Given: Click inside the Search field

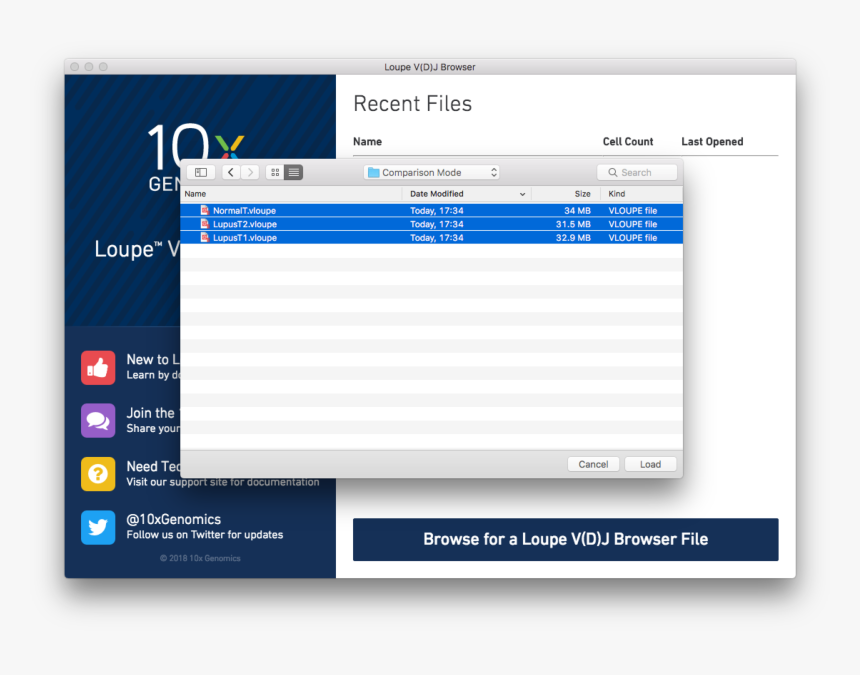Looking at the screenshot, I should (x=640, y=172).
